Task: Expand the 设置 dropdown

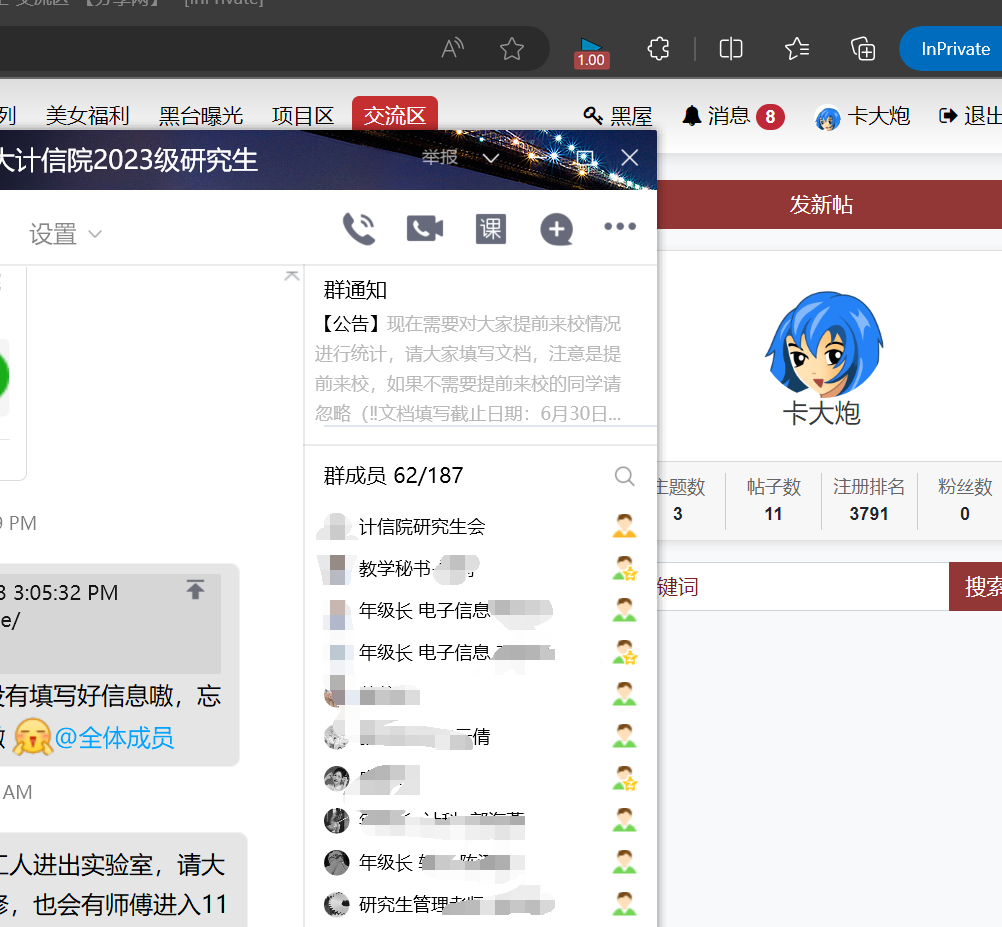Action: pos(66,234)
